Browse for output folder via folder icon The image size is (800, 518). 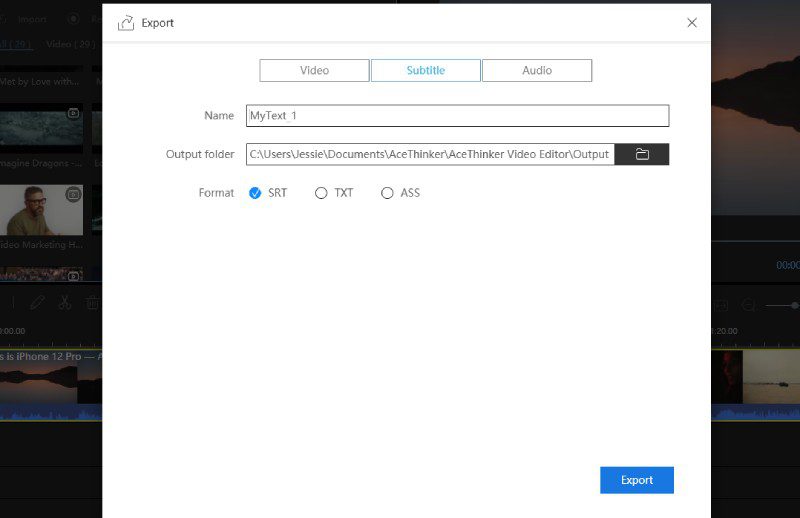click(642, 154)
